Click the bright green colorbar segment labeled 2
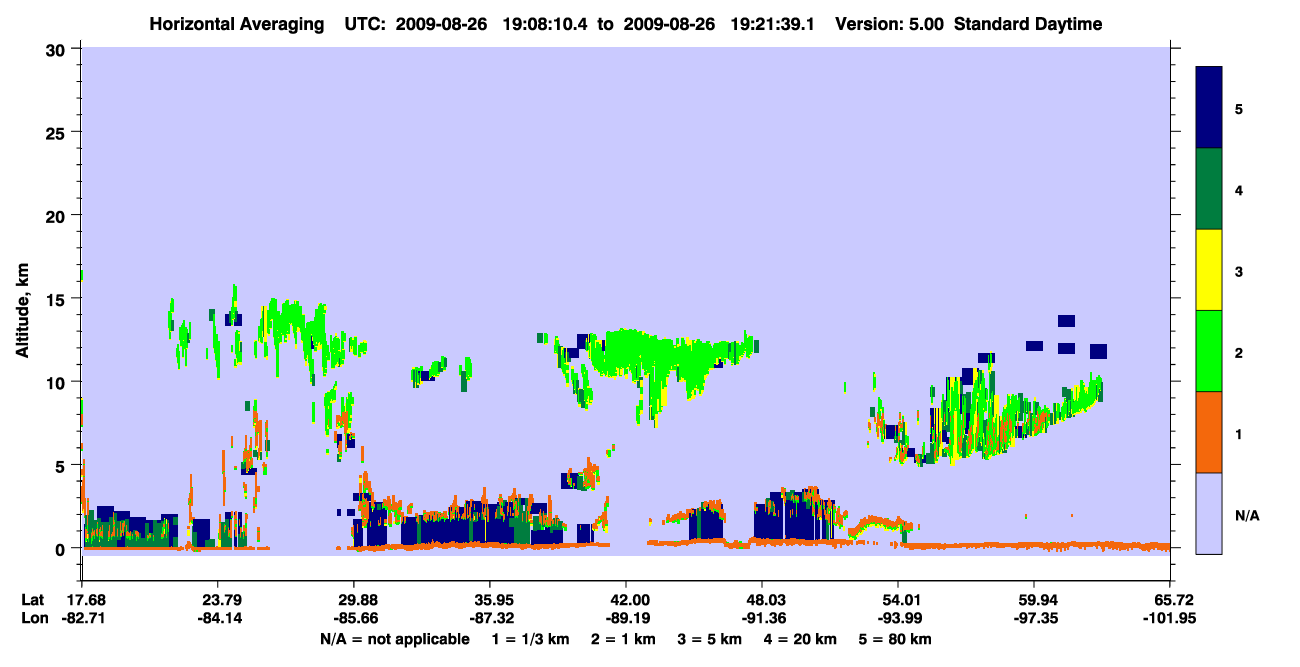1300x667 pixels. pos(1209,351)
